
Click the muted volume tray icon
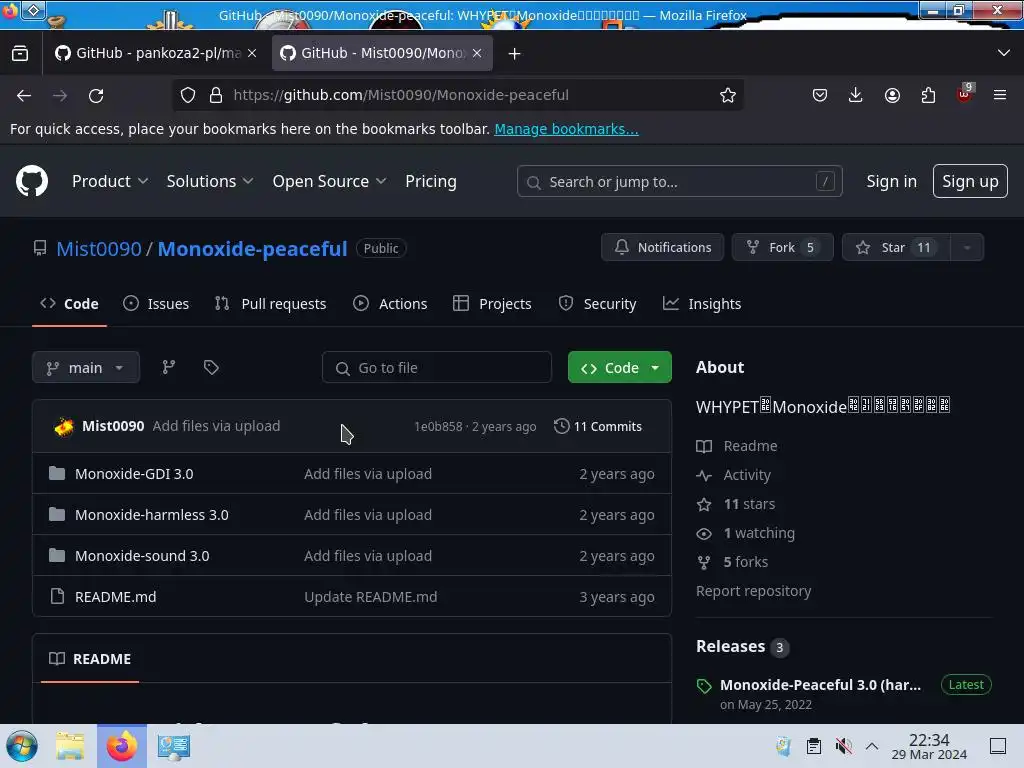(844, 746)
